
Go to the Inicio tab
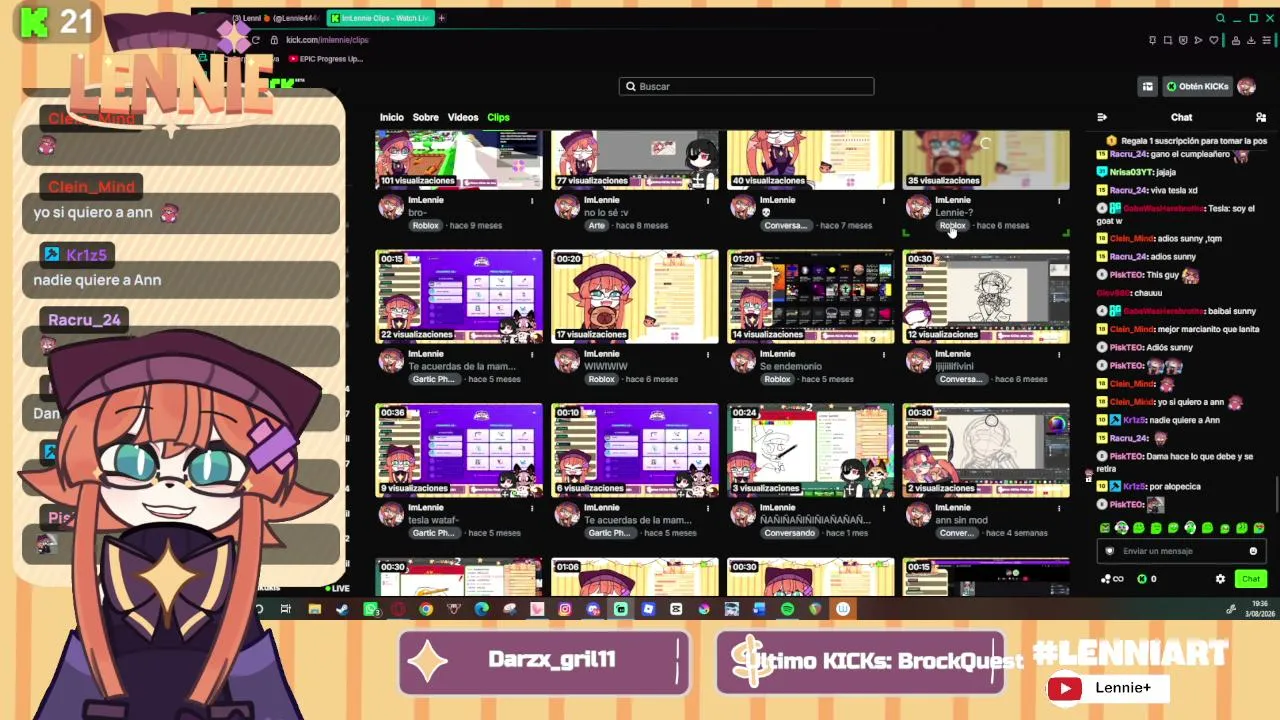pos(392,118)
